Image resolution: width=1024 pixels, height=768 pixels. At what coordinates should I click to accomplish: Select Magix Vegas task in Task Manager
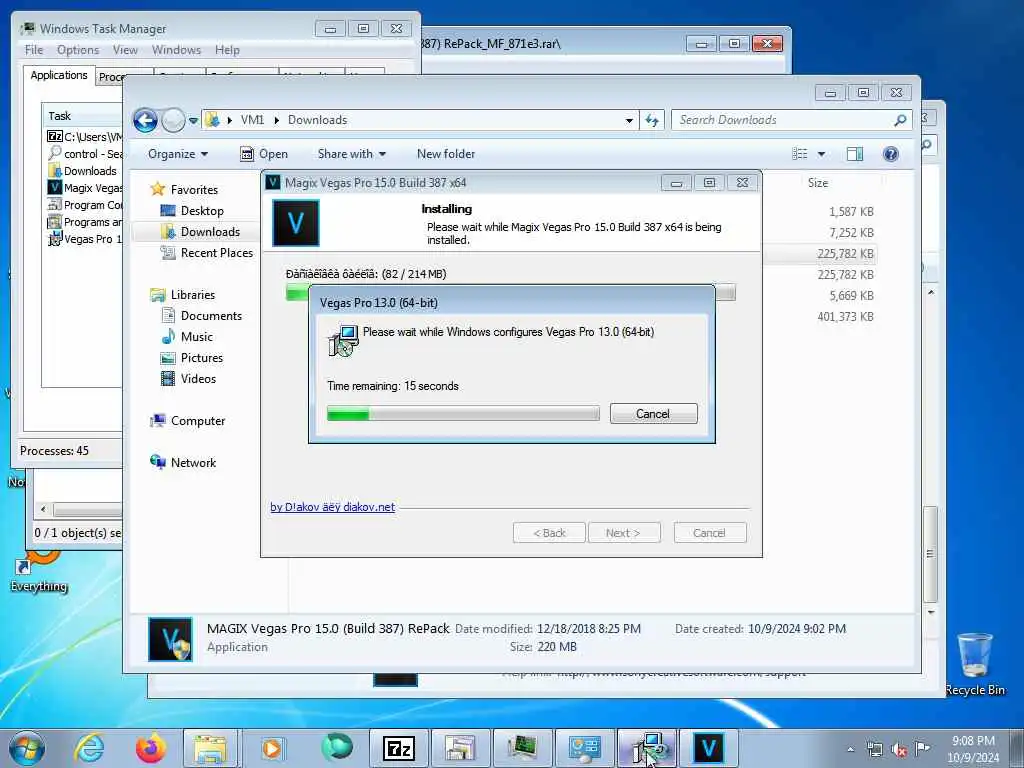tap(84, 188)
